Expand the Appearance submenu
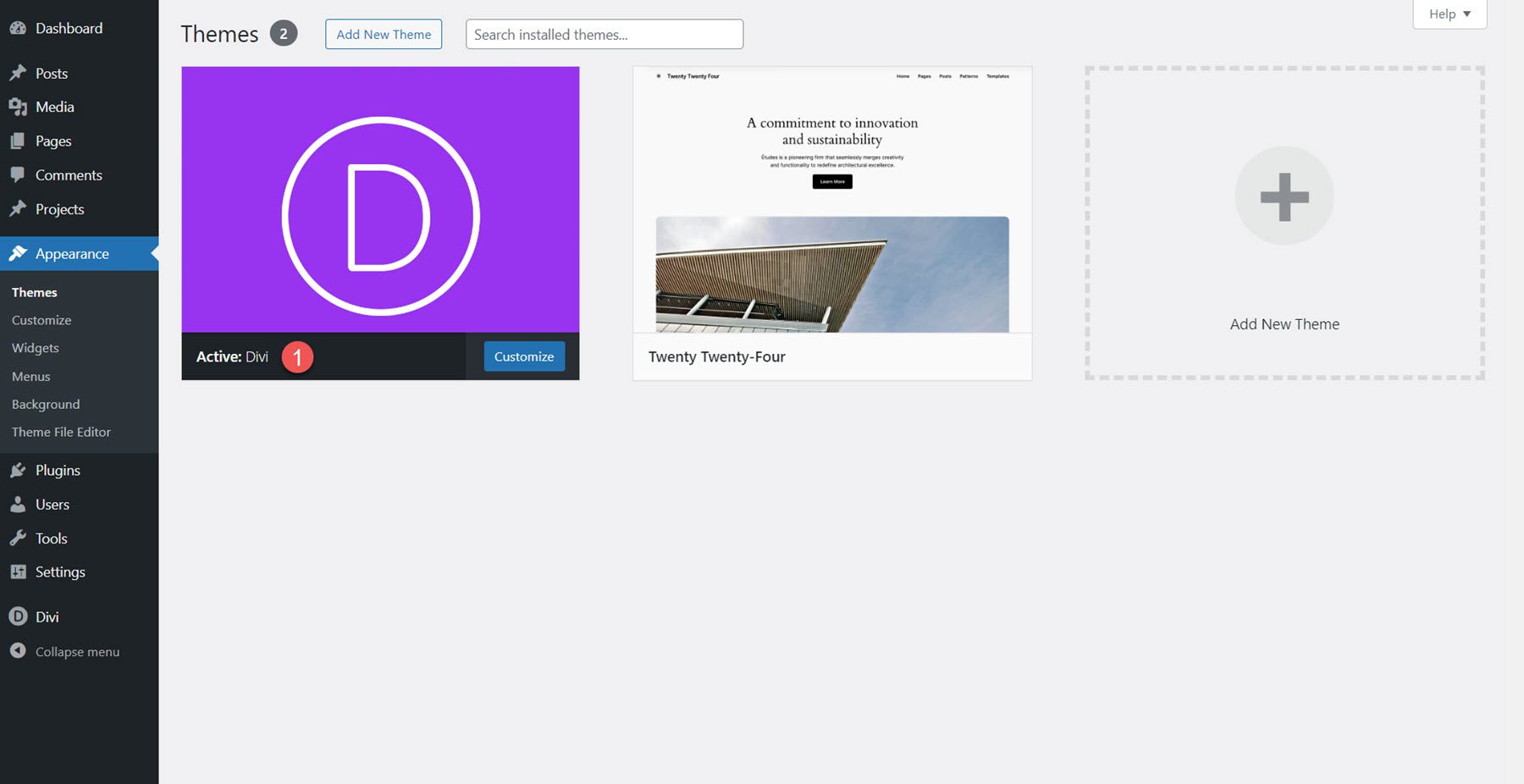This screenshot has width=1524, height=784. pyautogui.click(x=71, y=253)
